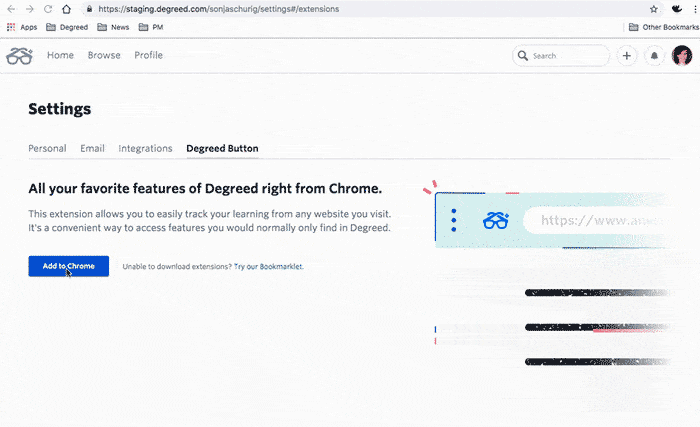Open Browse in navigation
This screenshot has width=700, height=427.
coord(104,55)
